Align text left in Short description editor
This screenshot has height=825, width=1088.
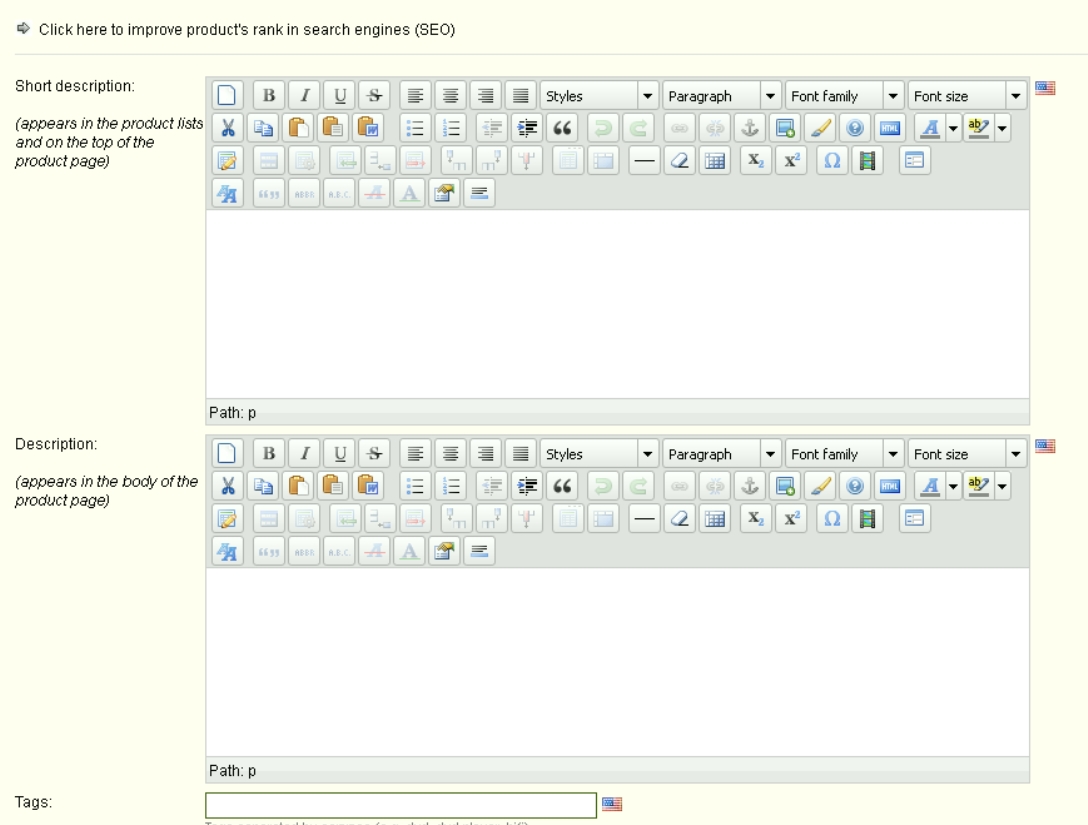pyautogui.click(x=415, y=95)
